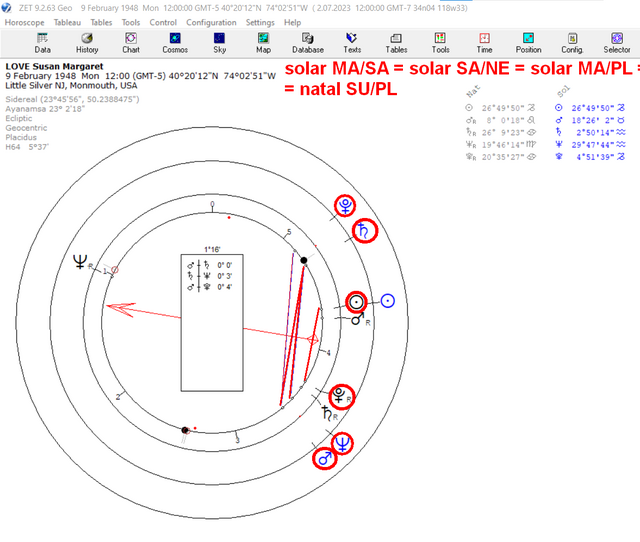This screenshot has height=542, width=640.
Task: Click the Placidus house system label
Action: 21,138
